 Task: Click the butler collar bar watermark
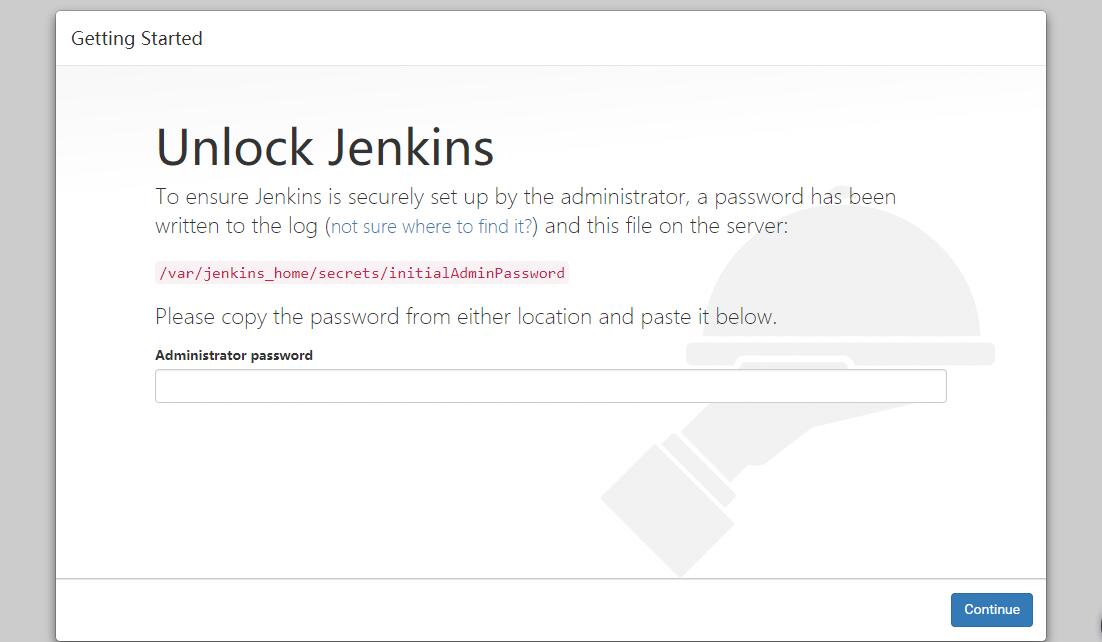[840, 353]
